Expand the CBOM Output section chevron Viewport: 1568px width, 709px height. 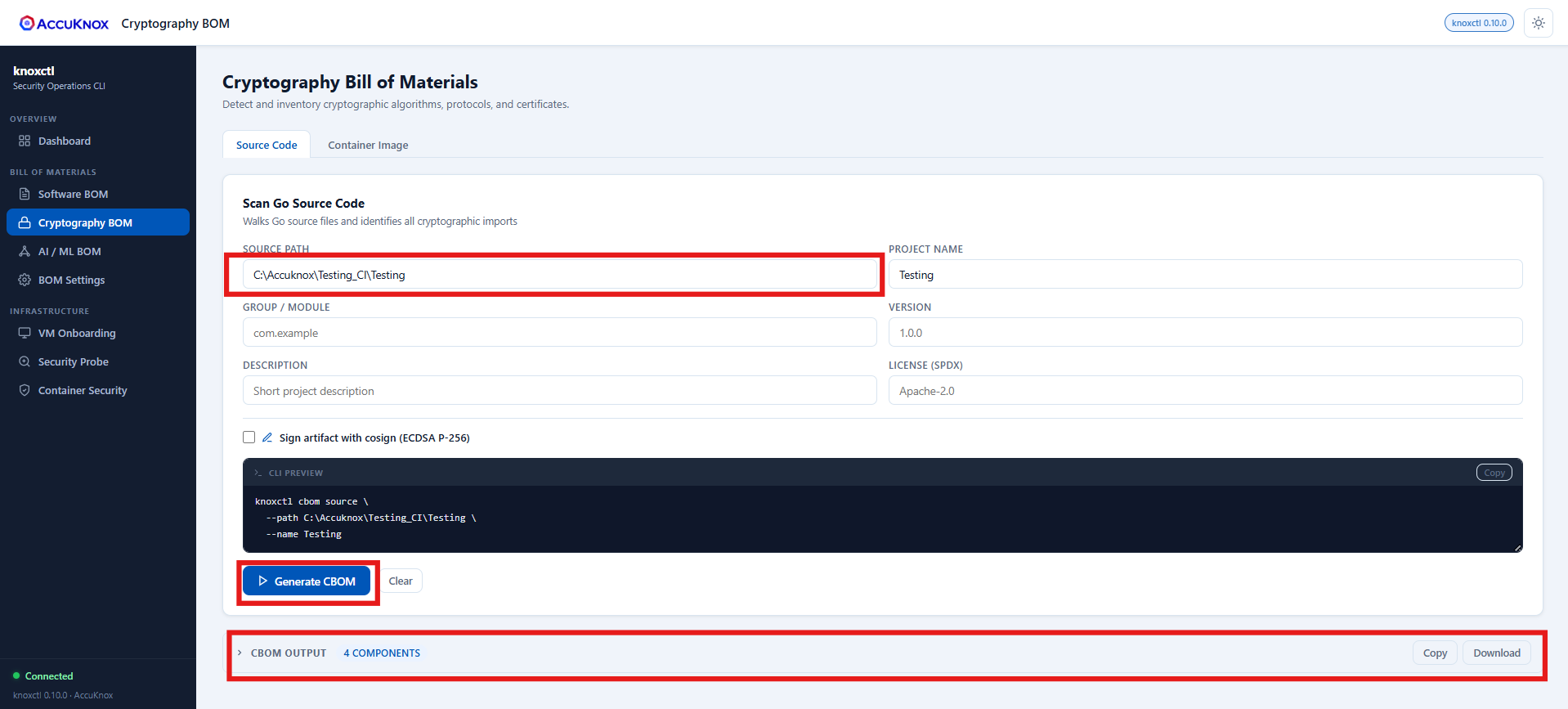pyautogui.click(x=240, y=653)
